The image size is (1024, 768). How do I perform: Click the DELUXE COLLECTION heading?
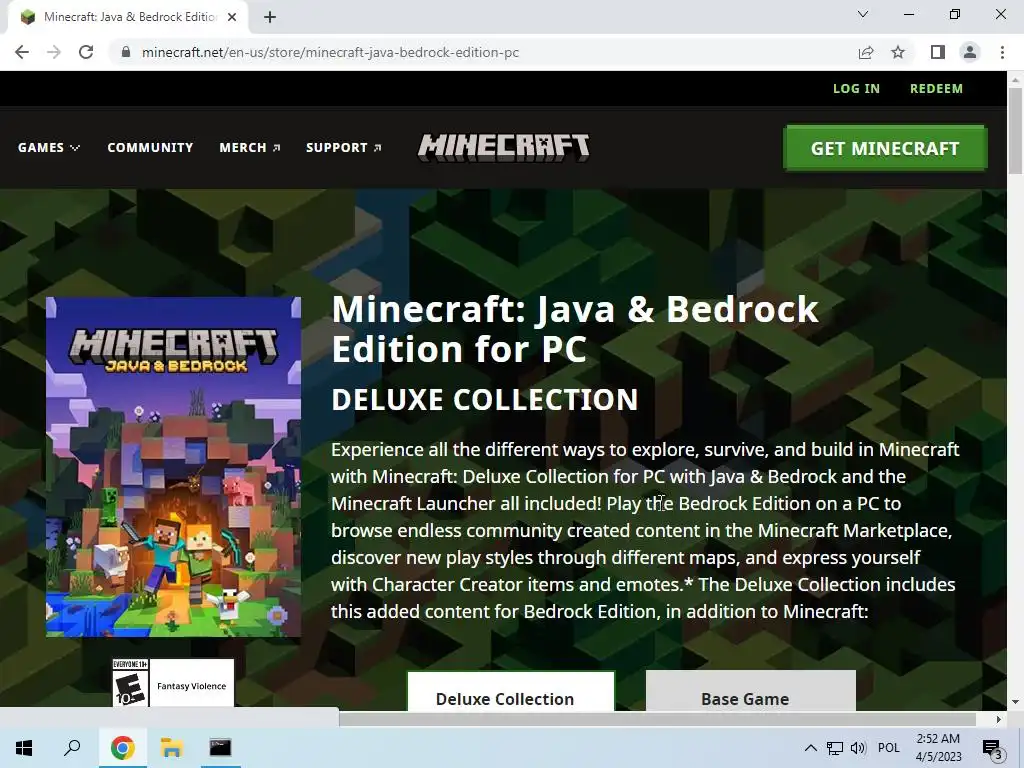tap(485, 400)
